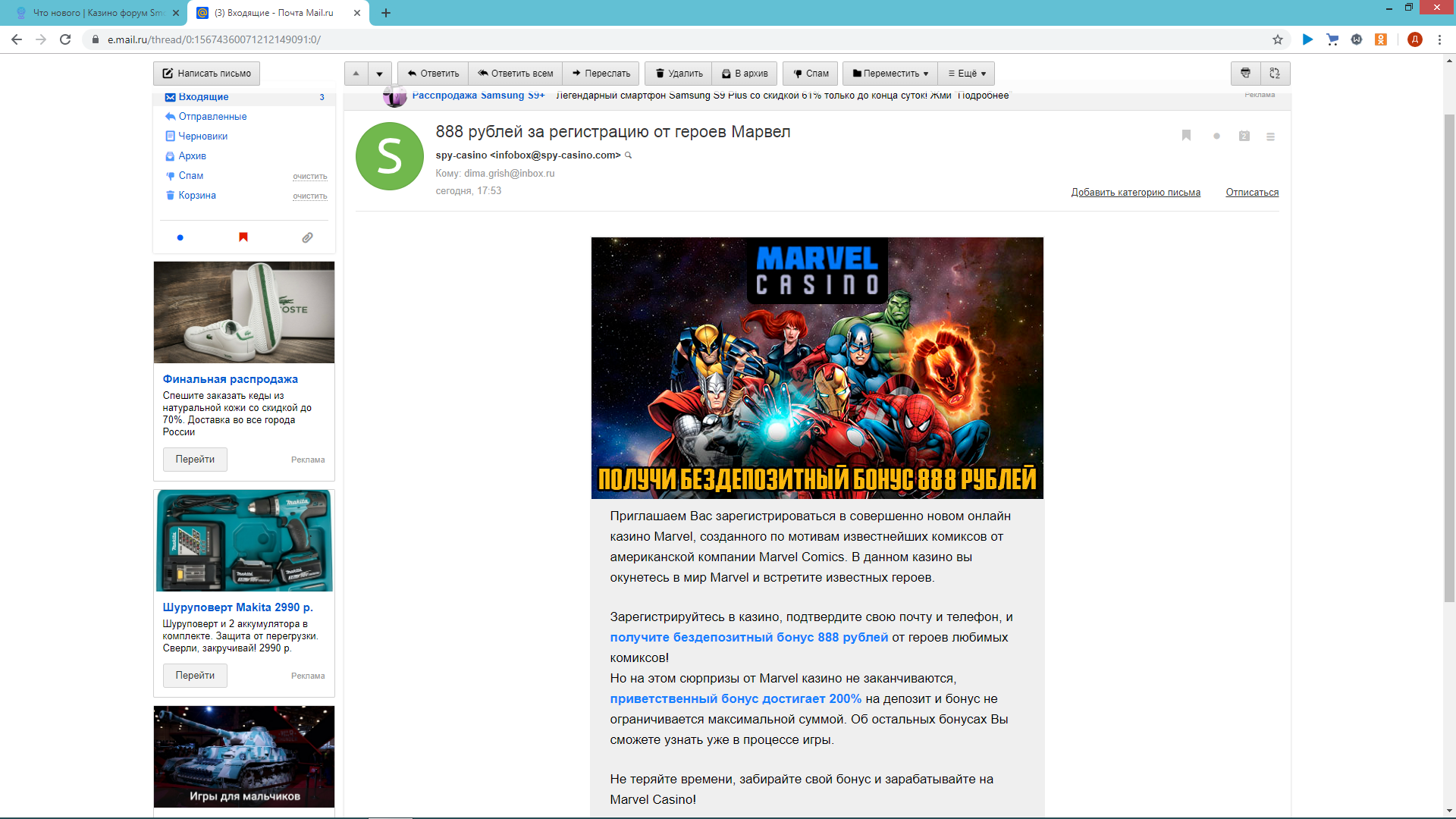1456x819 pixels.
Task: Open the shopping cart browser extension
Action: click(1332, 39)
